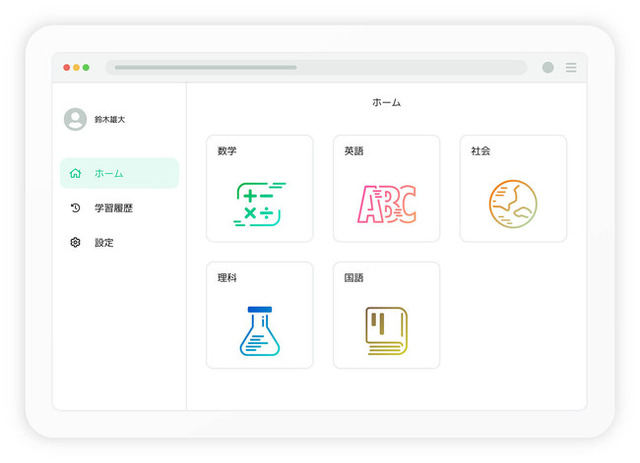
Task: Click the history clock icon
Action: tap(75, 208)
